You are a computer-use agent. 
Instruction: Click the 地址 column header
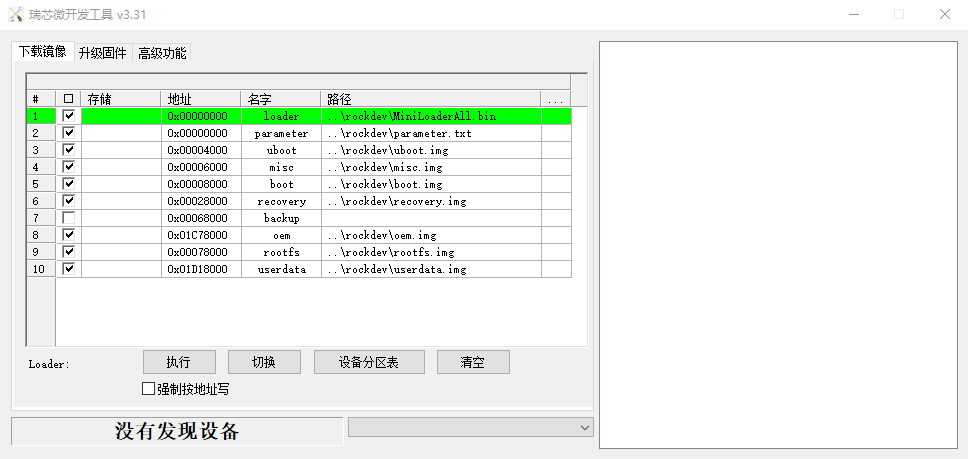[x=201, y=99]
